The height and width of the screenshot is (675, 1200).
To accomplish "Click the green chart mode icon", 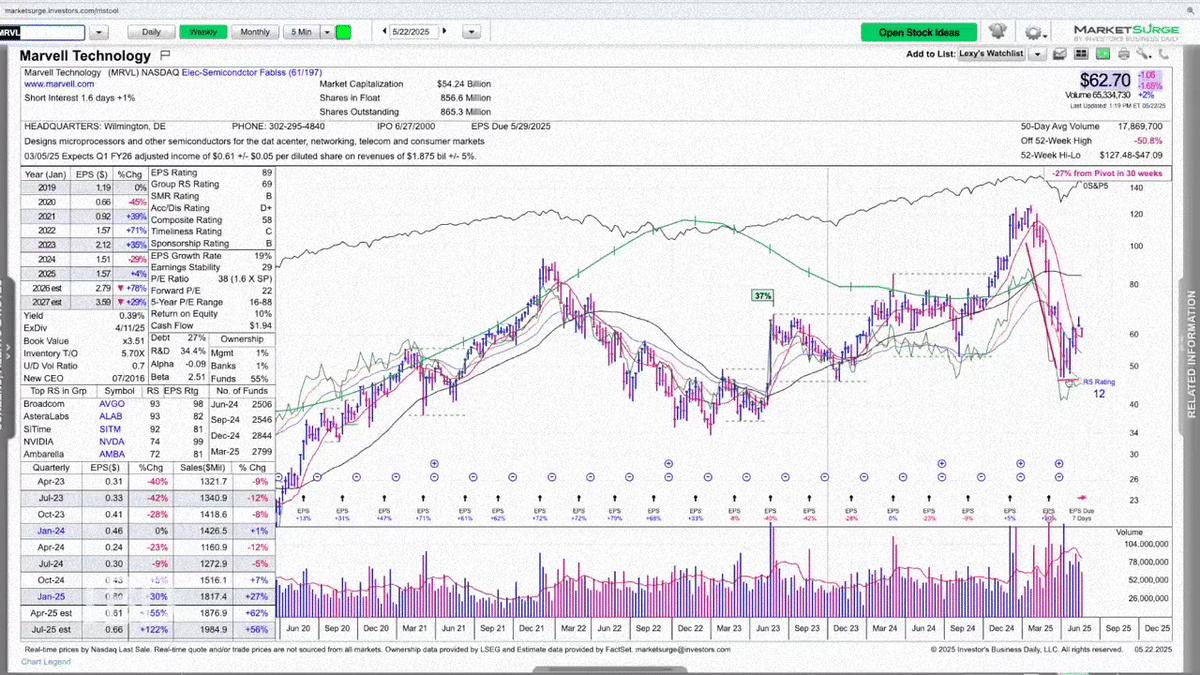I will [1102, 54].
